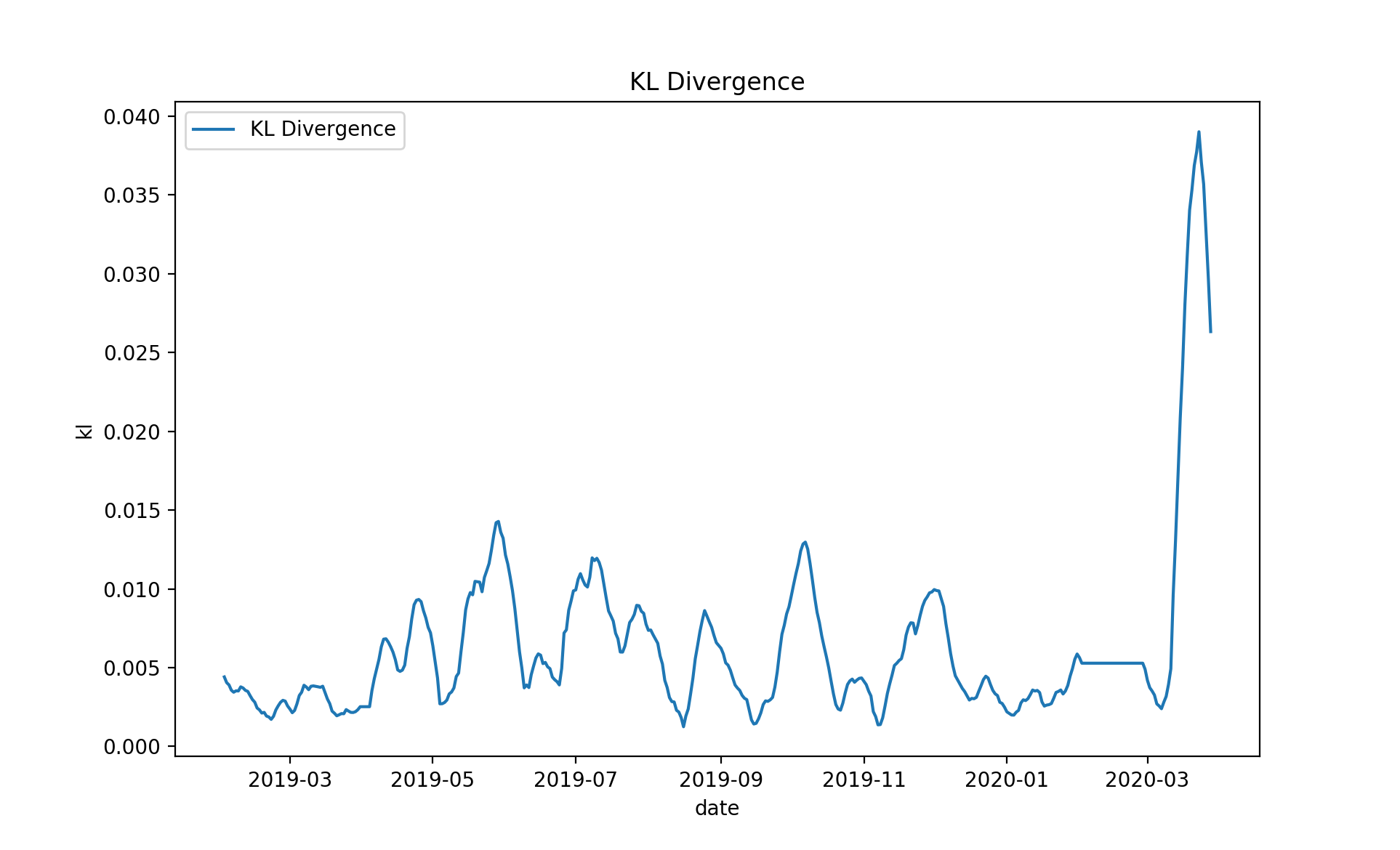This screenshot has height=850, width=1400.
Task: Click the 2019-09 x-axis tick label
Action: click(721, 780)
